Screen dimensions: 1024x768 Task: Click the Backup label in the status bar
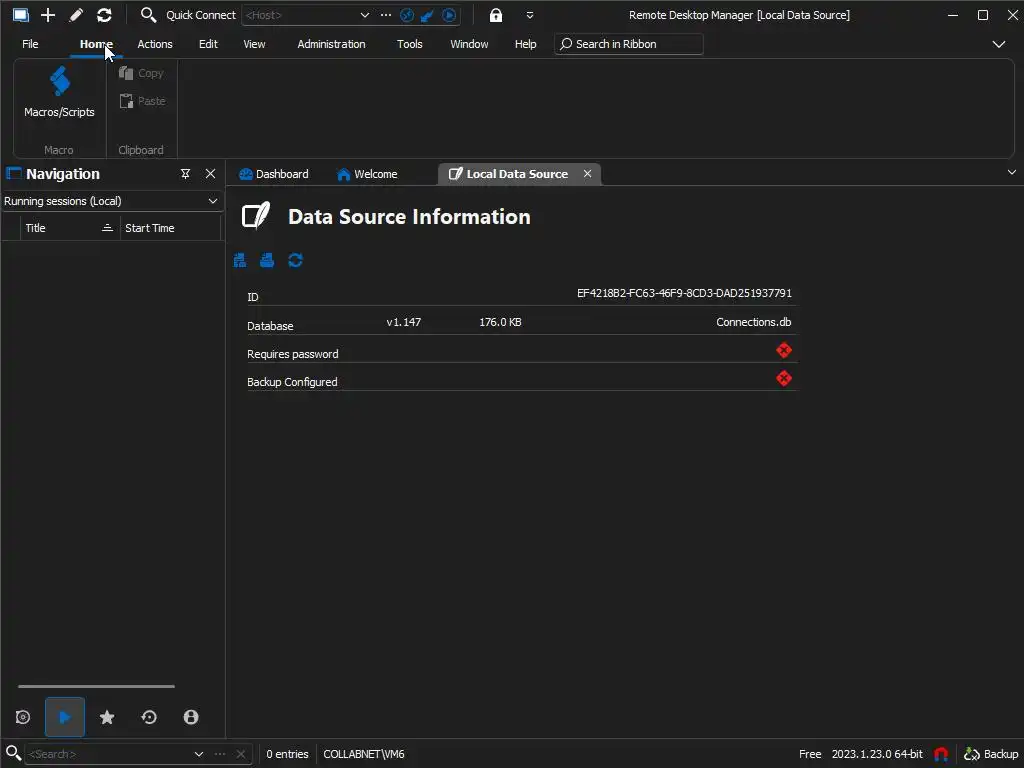(x=1000, y=754)
